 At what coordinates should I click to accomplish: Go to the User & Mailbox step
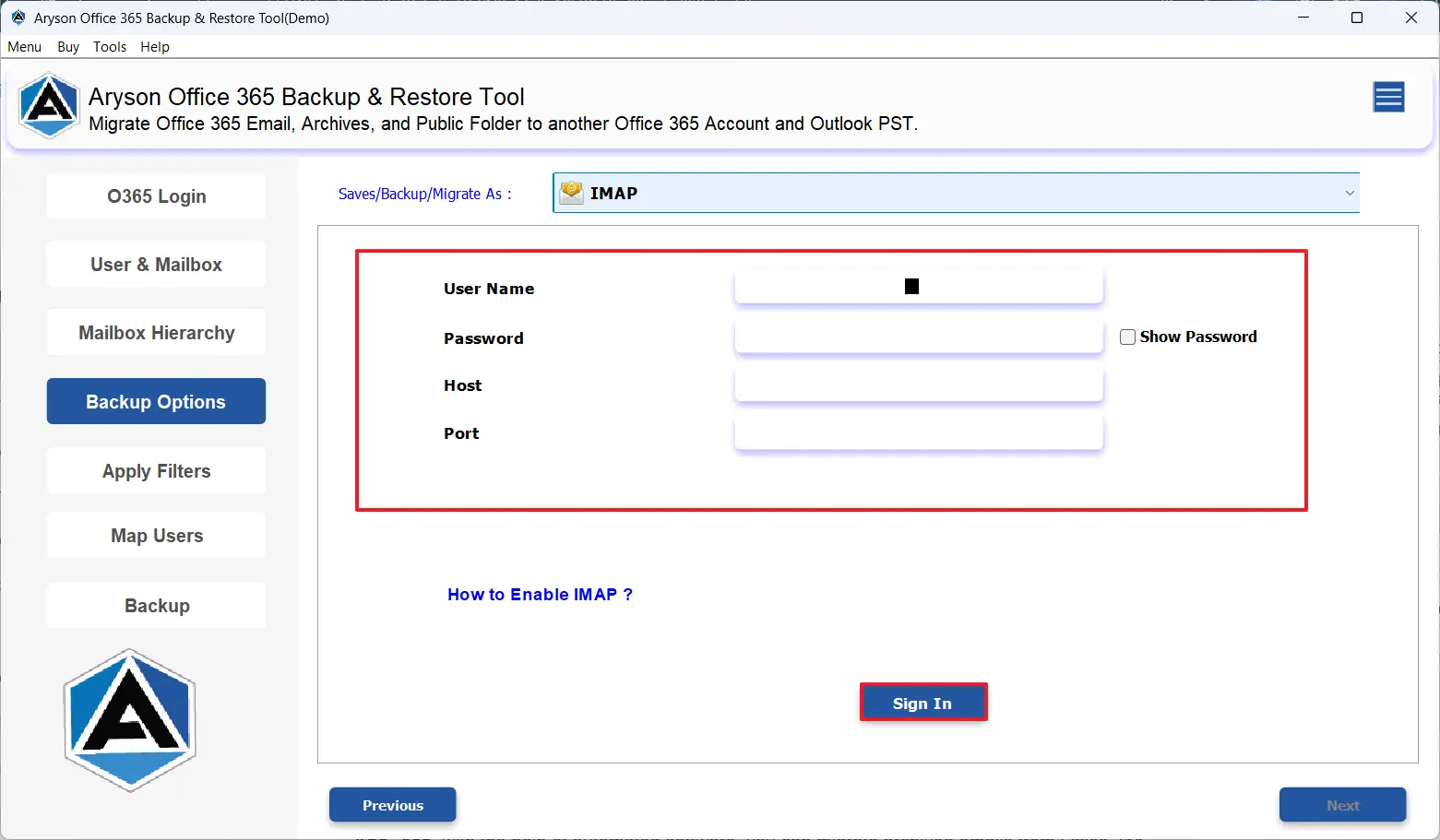coord(156,265)
